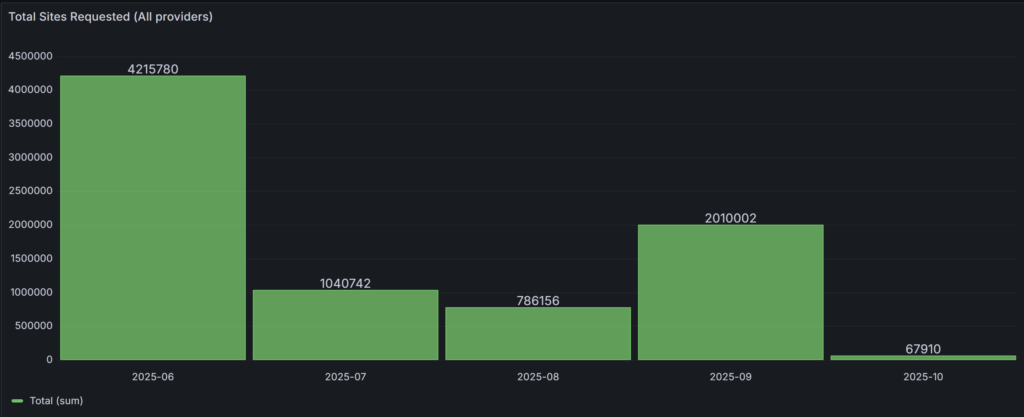Select the green bar for 2025-07

pos(345,325)
